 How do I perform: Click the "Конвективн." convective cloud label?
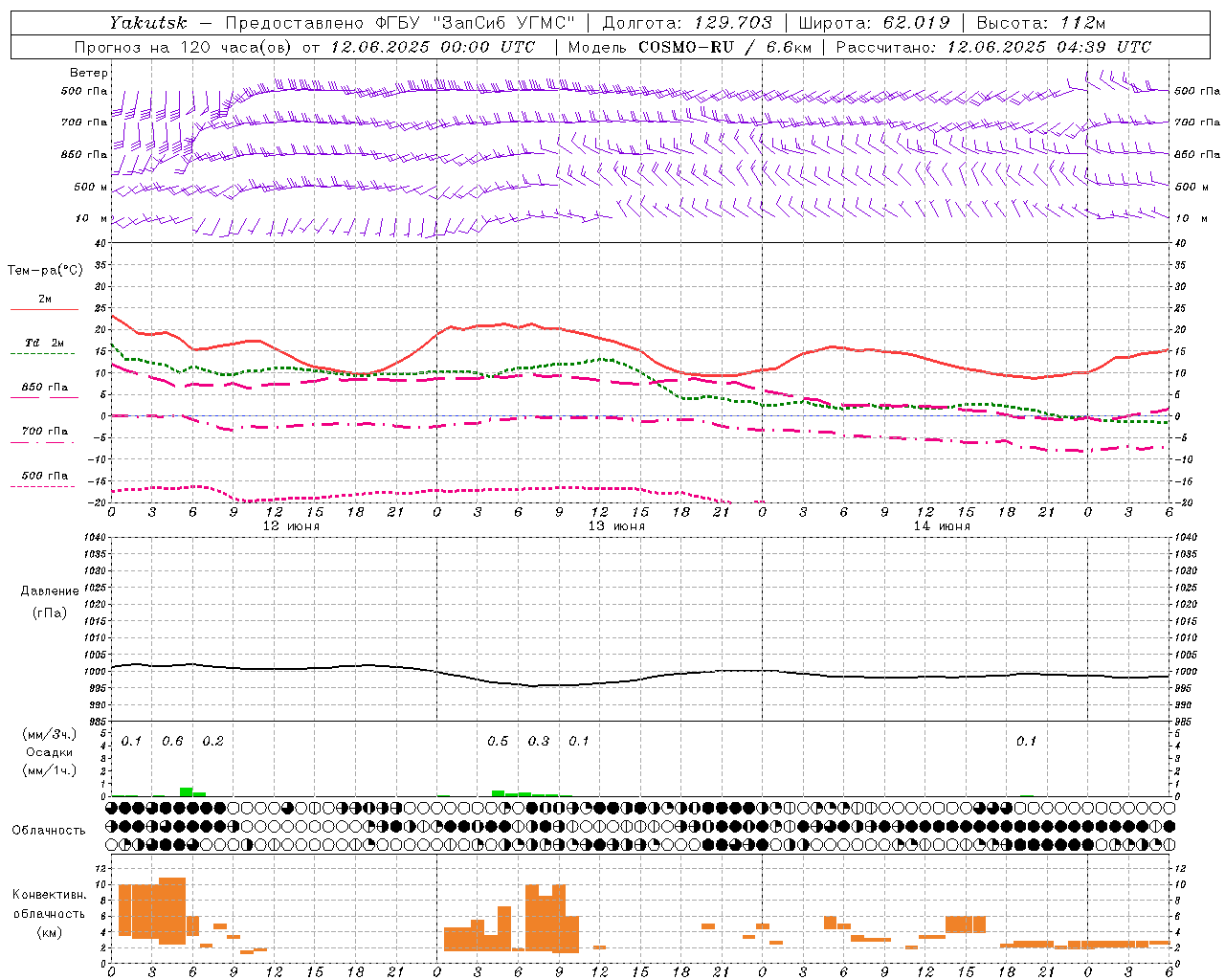49,895
